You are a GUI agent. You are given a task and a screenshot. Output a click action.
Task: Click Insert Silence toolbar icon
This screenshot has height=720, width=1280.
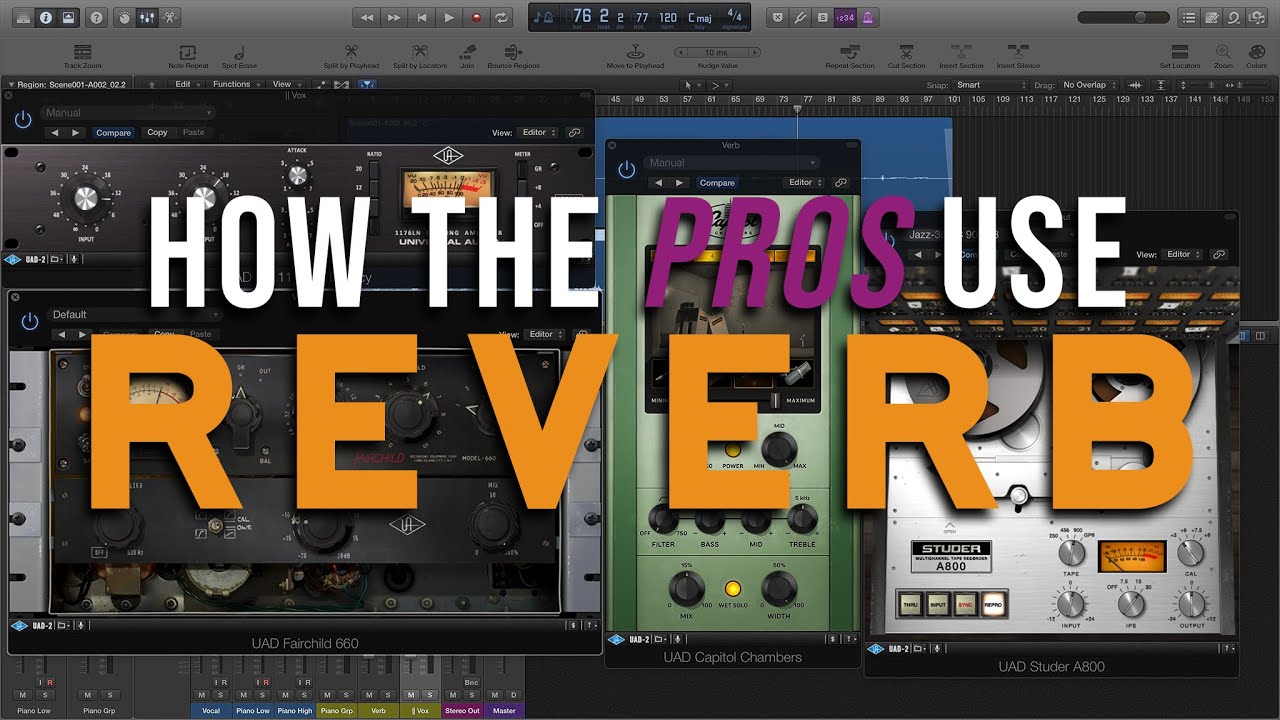(x=1017, y=51)
